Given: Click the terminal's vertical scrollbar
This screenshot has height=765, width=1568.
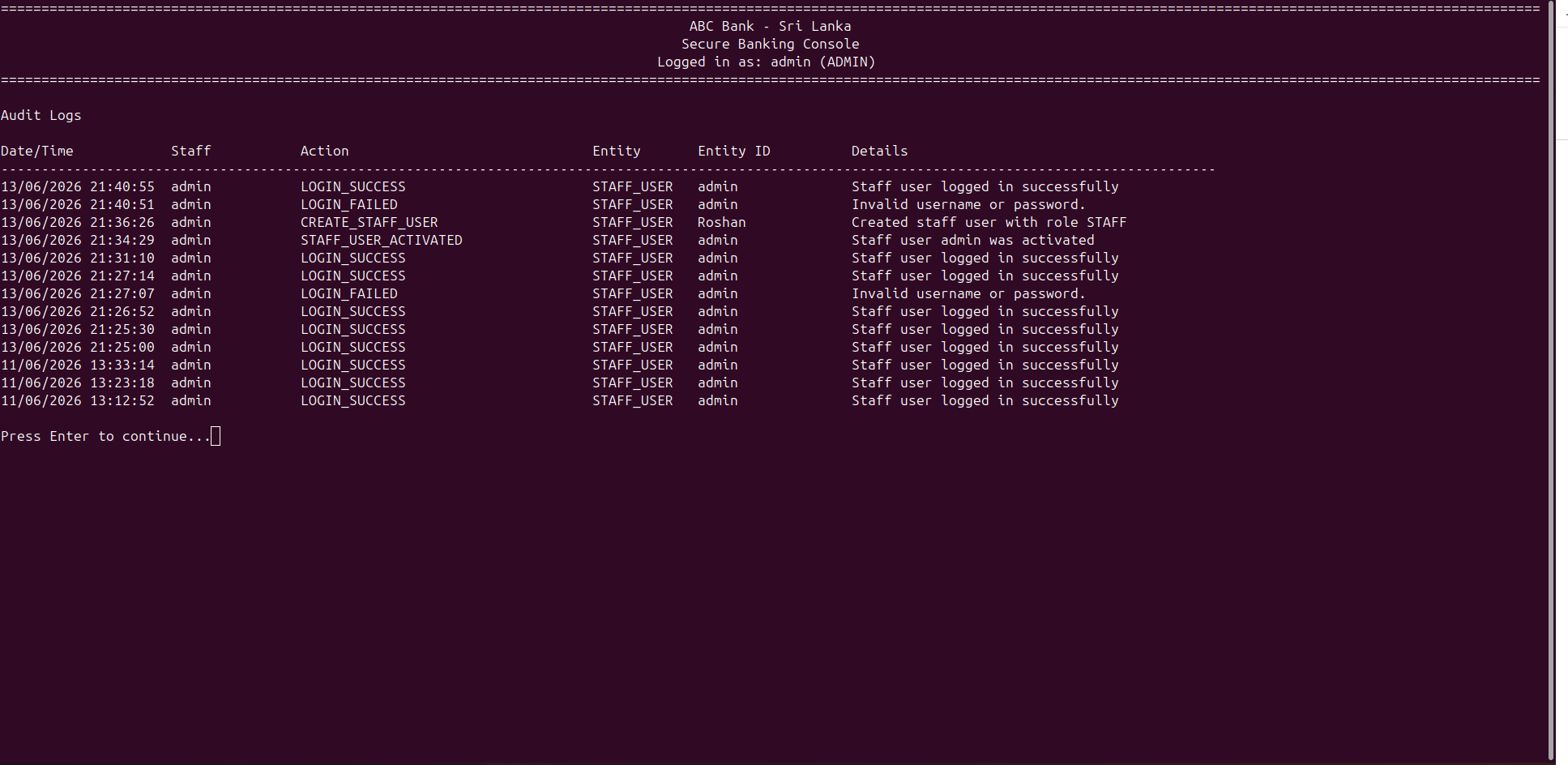Looking at the screenshot, I should point(1551,381).
